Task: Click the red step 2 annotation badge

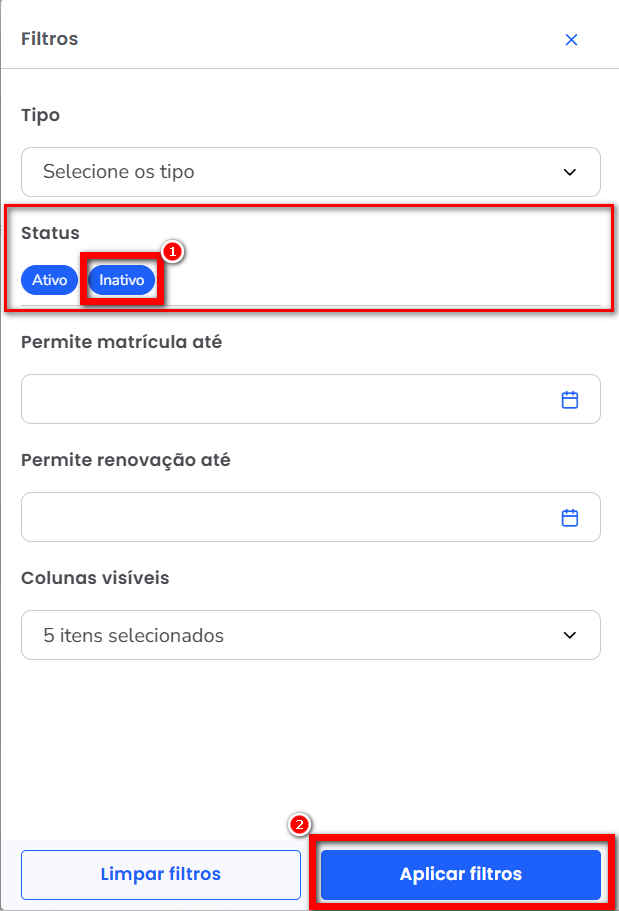Action: tap(299, 825)
